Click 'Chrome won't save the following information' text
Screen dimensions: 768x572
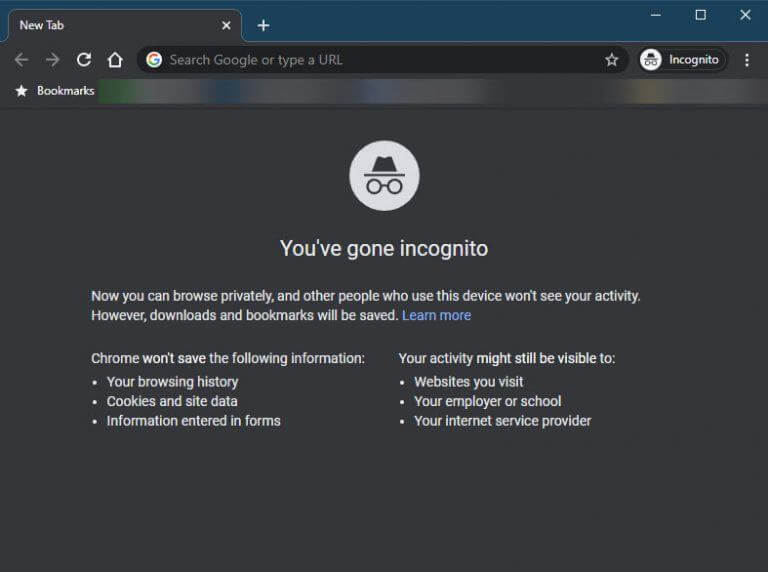228,358
